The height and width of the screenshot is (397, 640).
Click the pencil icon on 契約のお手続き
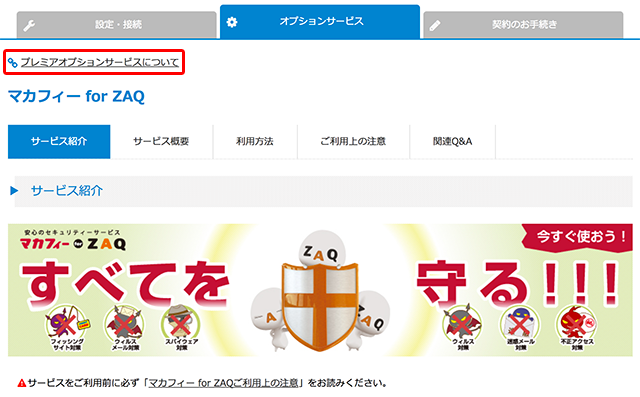[x=435, y=26]
